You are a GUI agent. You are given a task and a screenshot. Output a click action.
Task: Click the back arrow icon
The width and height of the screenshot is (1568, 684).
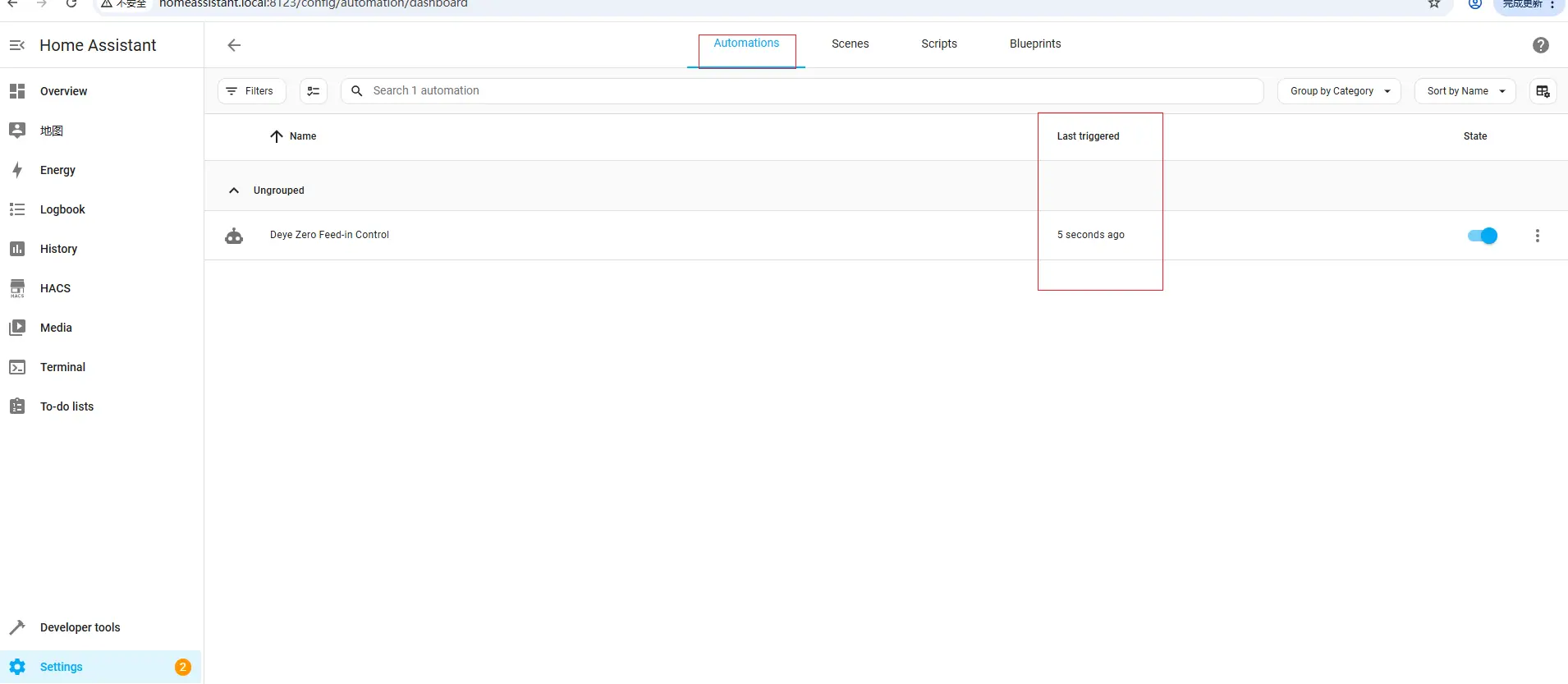234,45
